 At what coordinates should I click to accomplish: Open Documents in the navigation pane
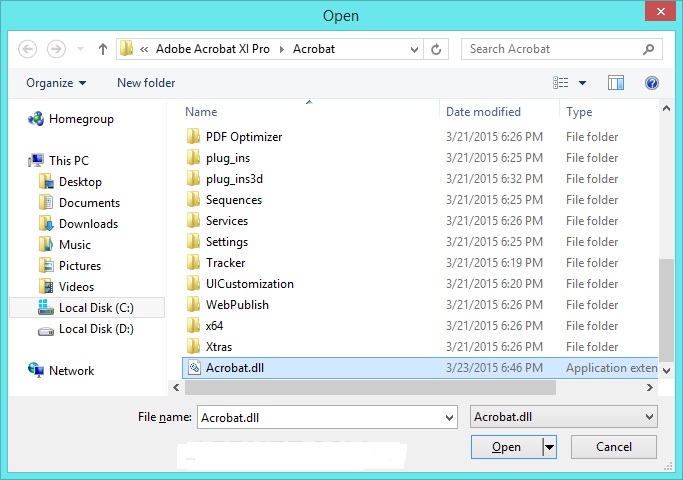(x=79, y=203)
